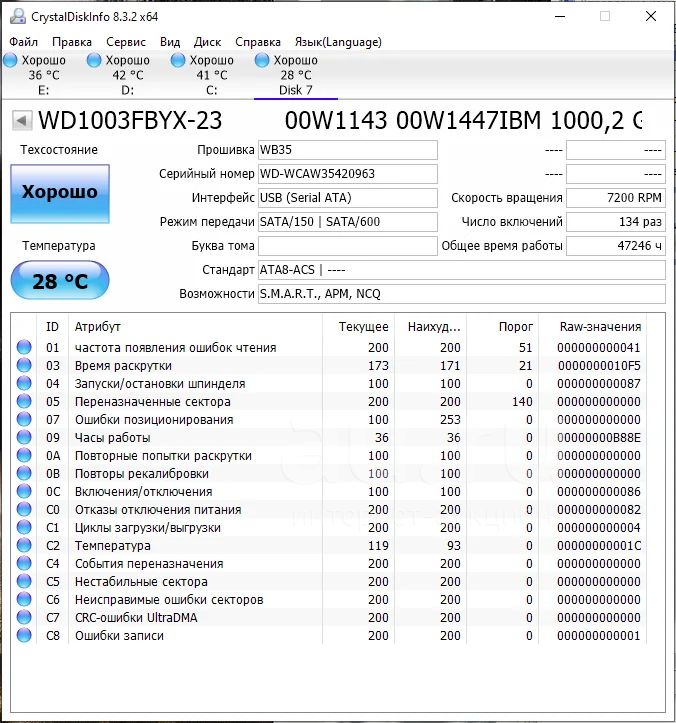Click the 28 °C temperature button

click(x=60, y=281)
